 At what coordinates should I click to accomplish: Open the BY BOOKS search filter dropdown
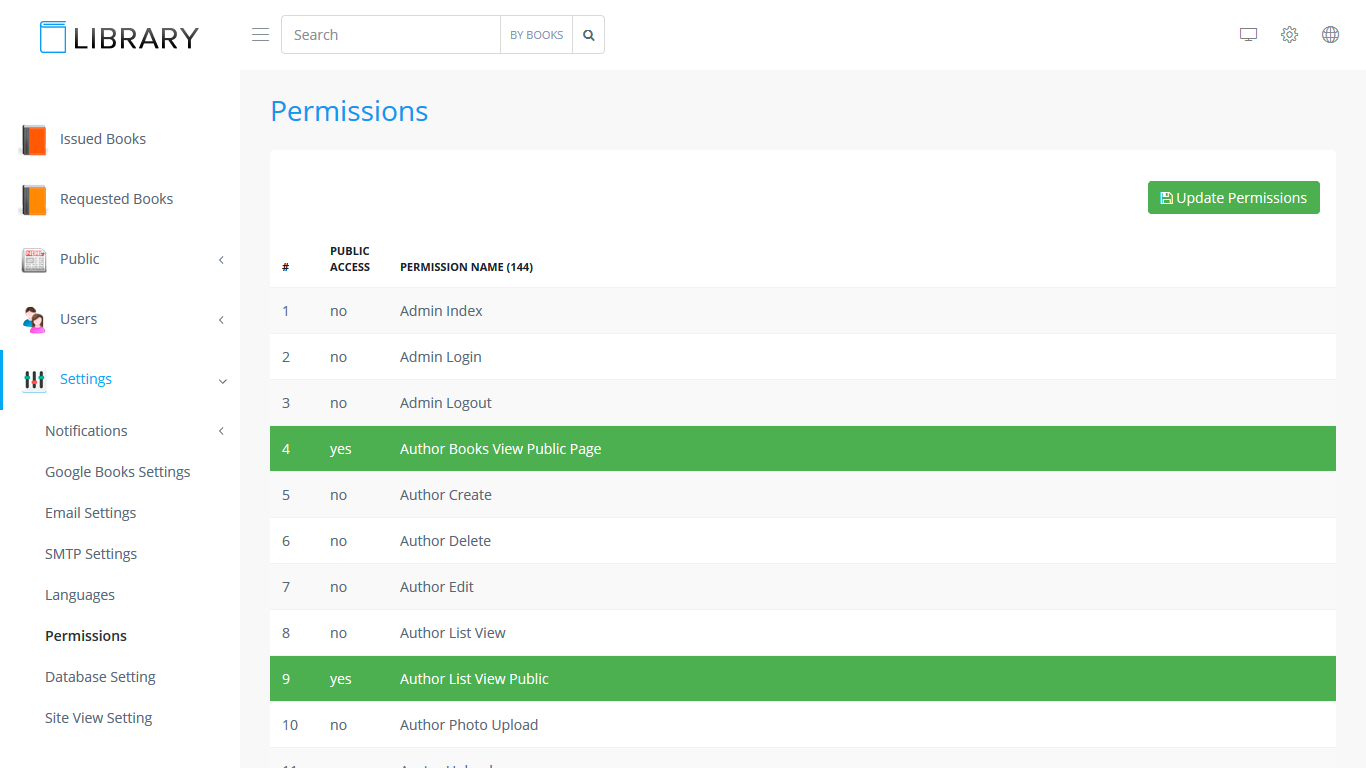point(536,35)
